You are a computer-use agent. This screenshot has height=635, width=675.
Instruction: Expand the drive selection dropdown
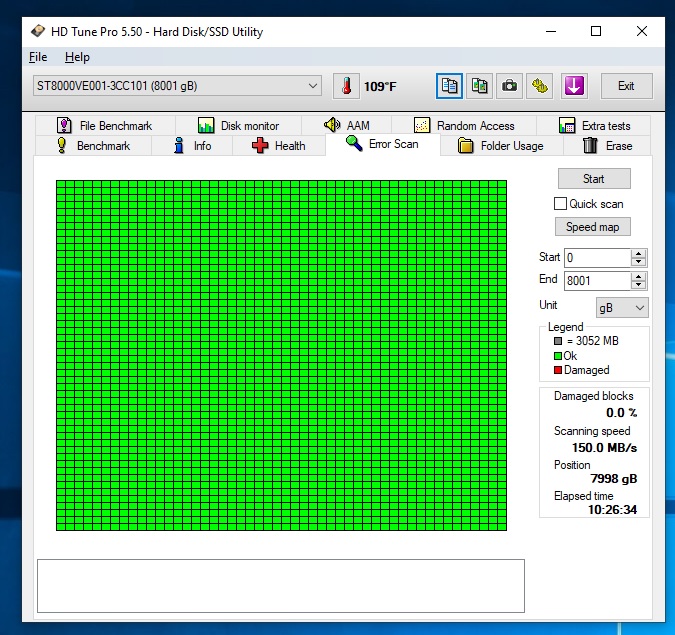tap(313, 86)
